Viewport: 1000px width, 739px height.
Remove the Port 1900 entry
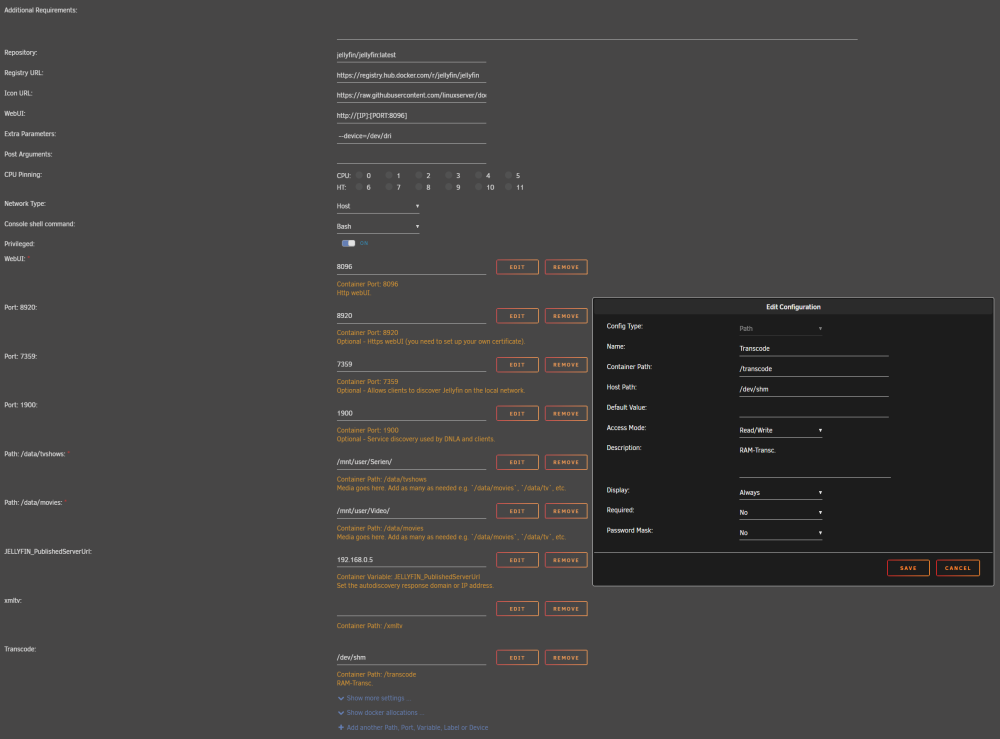click(566, 414)
